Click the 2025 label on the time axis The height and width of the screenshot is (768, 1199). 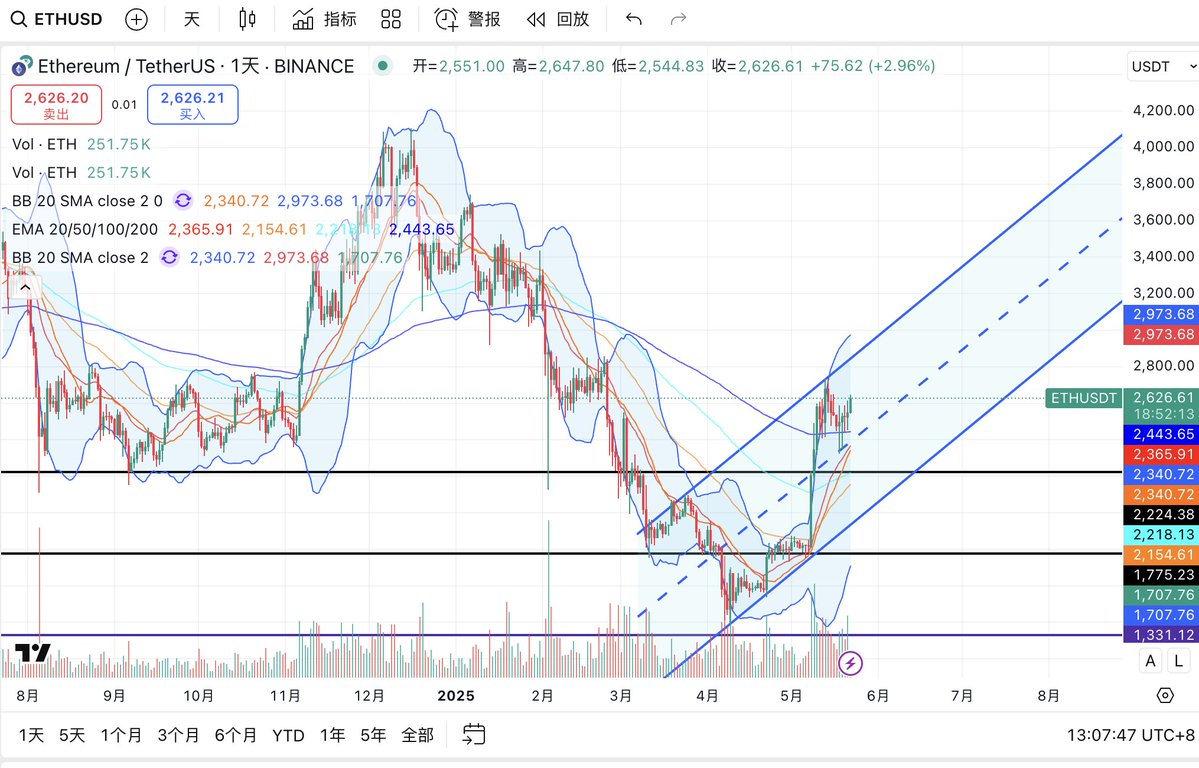[x=456, y=696]
